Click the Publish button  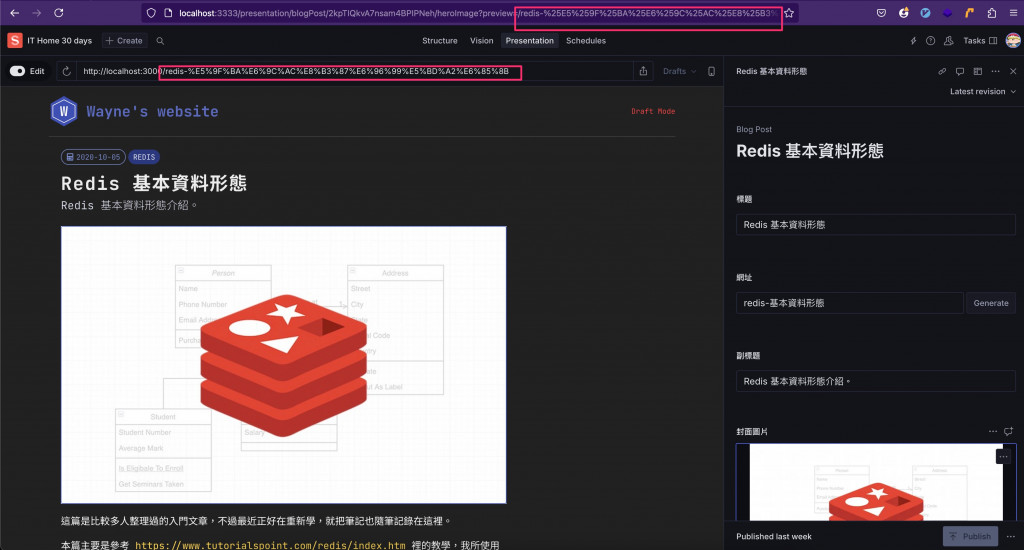coord(970,536)
